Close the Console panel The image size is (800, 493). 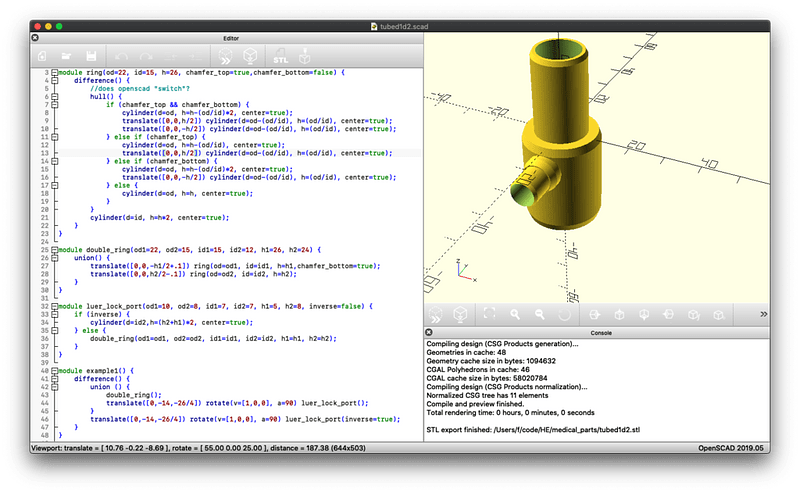[429, 332]
